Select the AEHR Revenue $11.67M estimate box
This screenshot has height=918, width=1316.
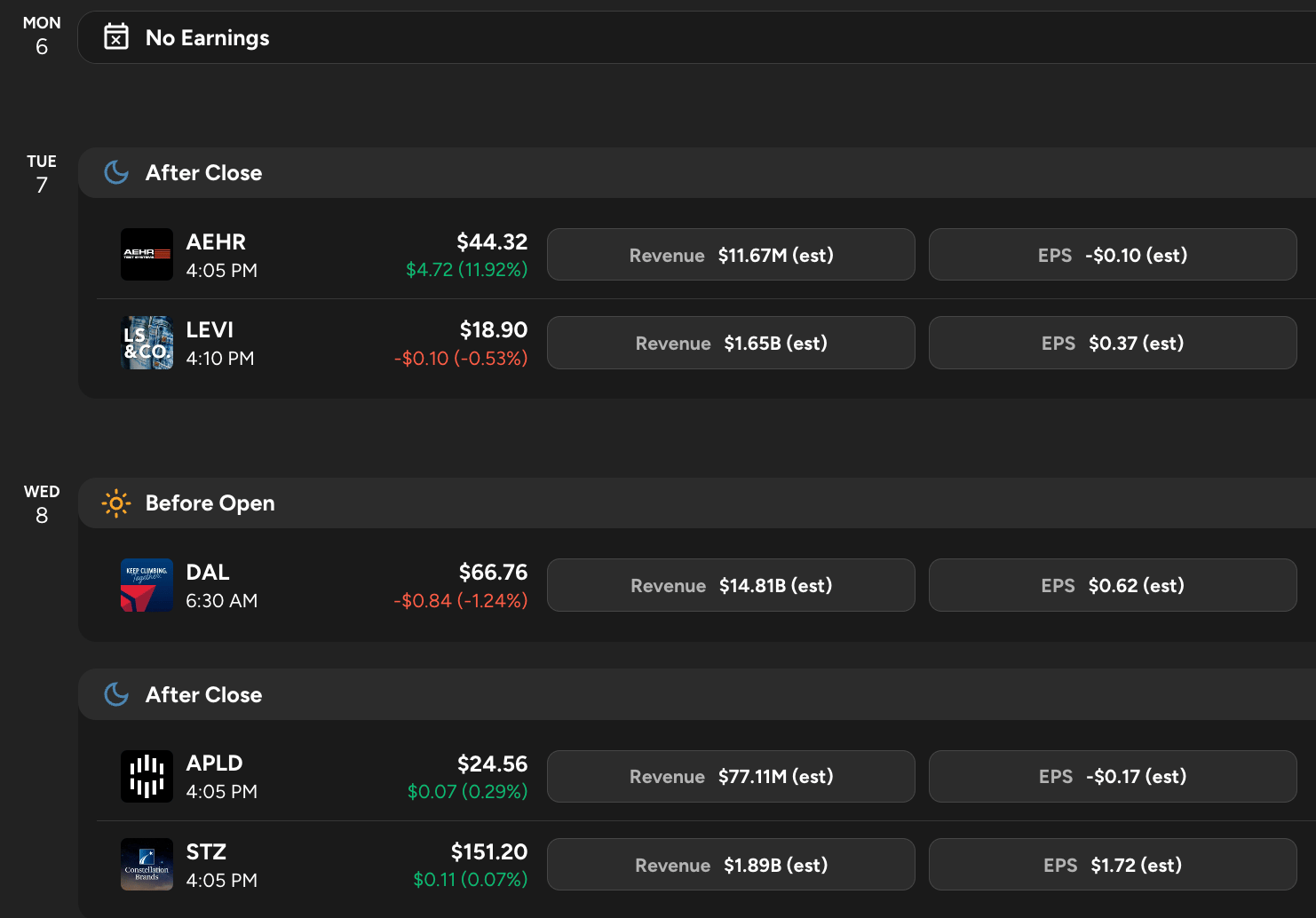(731, 255)
